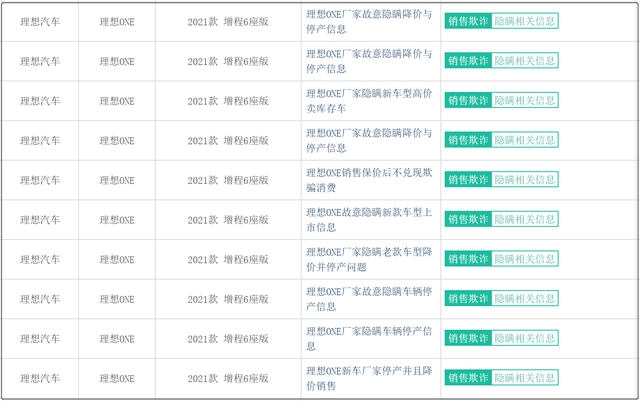Click 隐瞒相关信息 tag in 厂家隐瞒车辆停产信息 row

pyautogui.click(x=525, y=338)
